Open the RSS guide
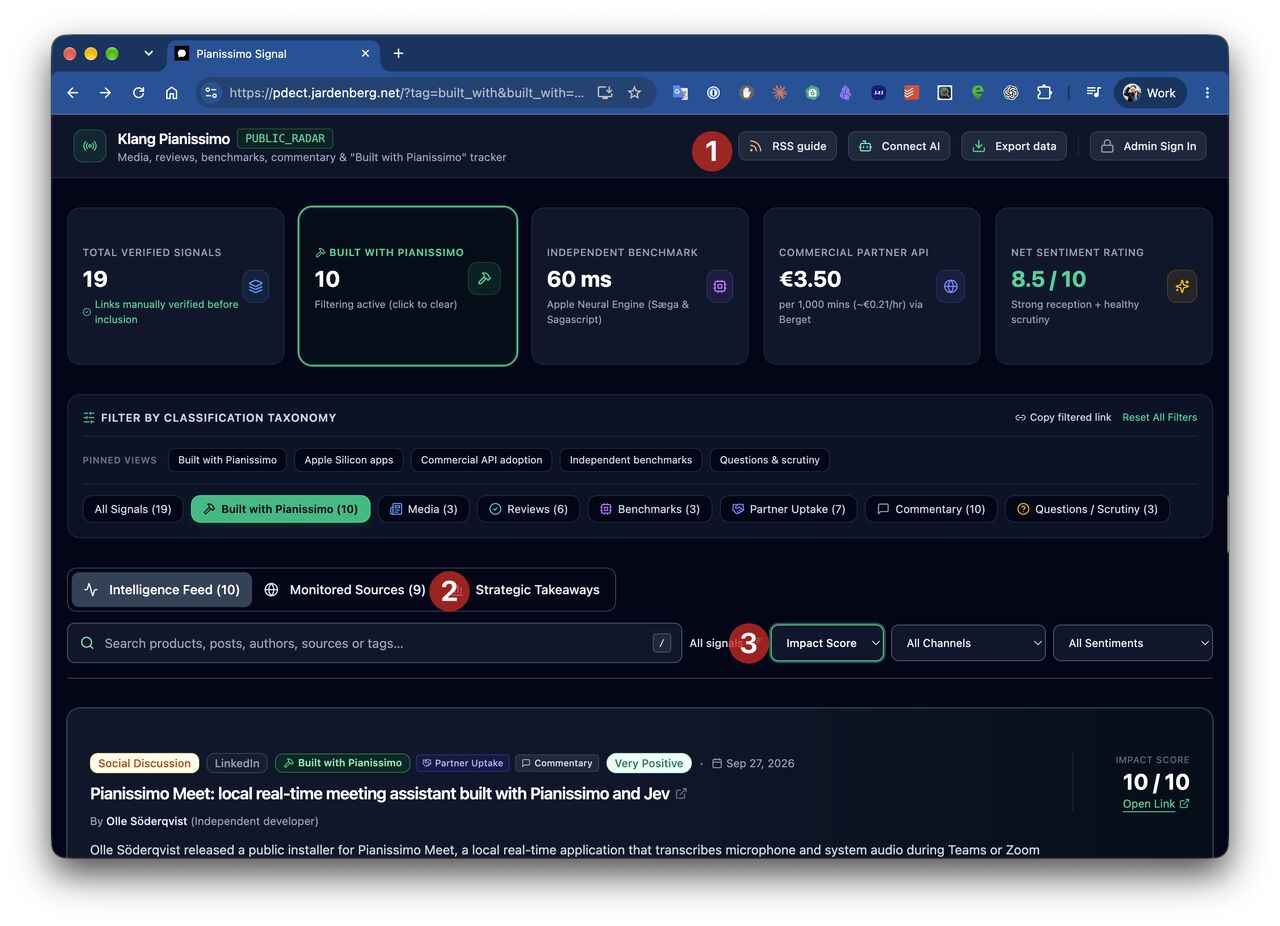 [x=787, y=146]
